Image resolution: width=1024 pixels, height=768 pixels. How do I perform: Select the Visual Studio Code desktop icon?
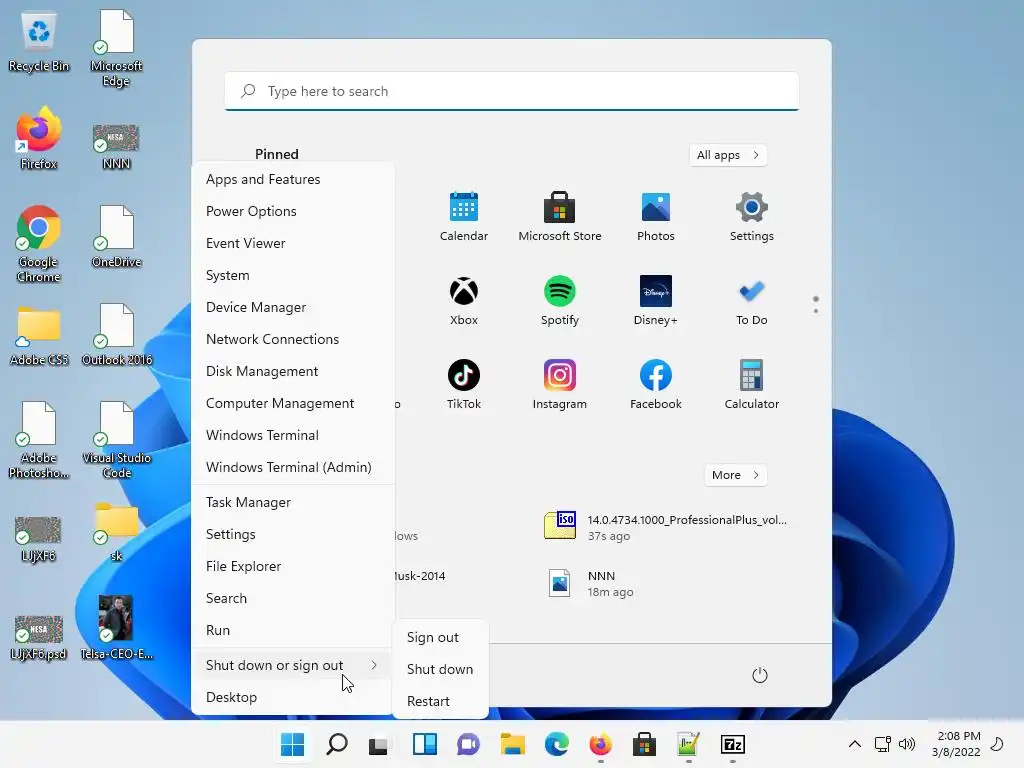point(117,441)
